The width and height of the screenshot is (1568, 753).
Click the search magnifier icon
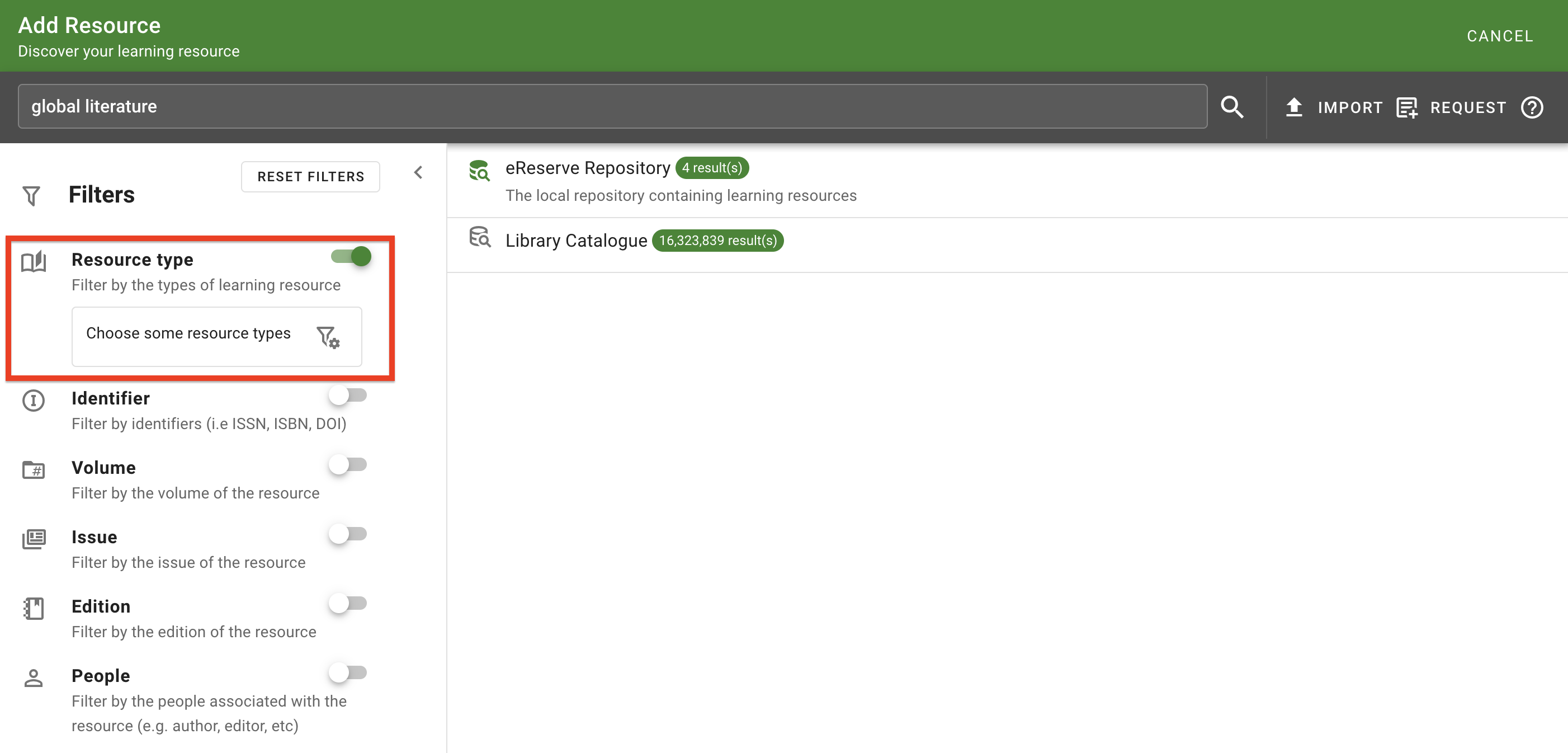tap(1231, 107)
